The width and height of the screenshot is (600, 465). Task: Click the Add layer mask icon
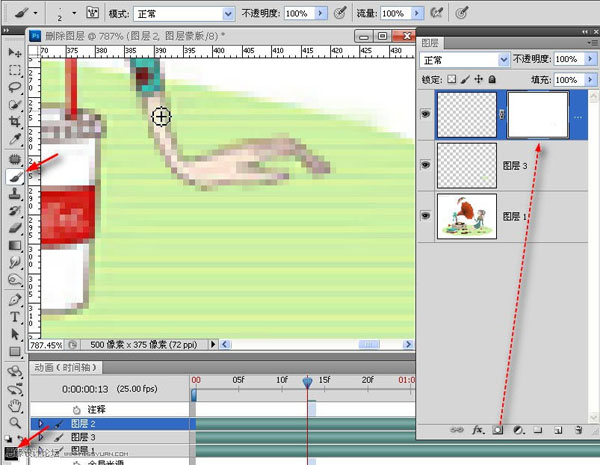coord(498,430)
